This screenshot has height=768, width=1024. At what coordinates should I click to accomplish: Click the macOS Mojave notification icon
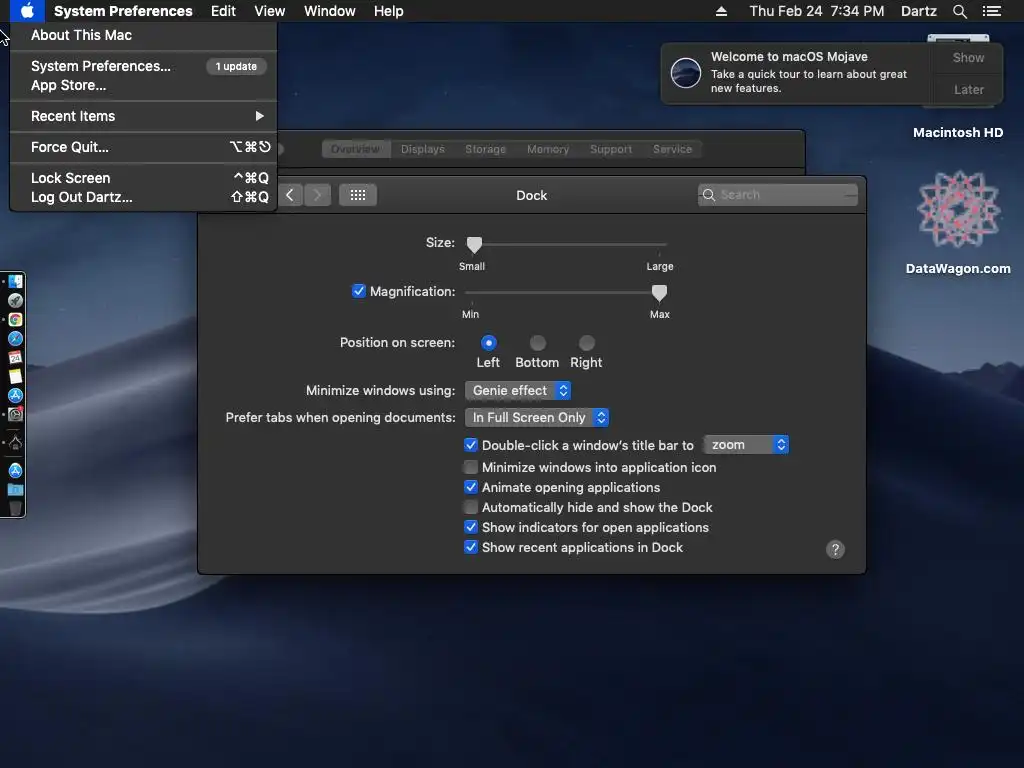686,72
